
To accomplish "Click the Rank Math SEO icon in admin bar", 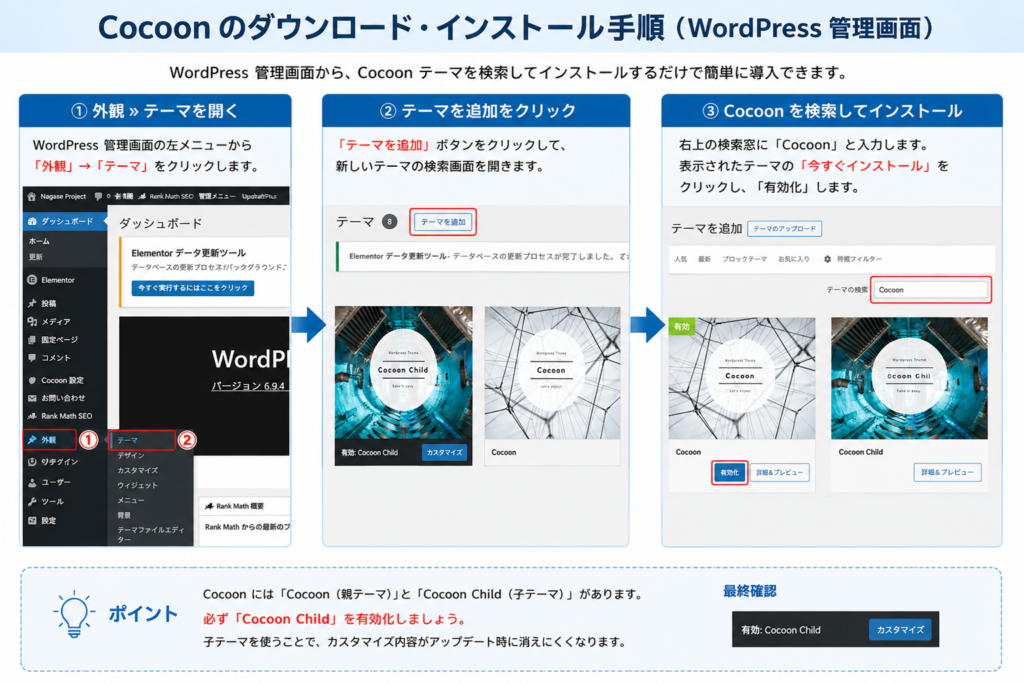I will click(x=142, y=197).
